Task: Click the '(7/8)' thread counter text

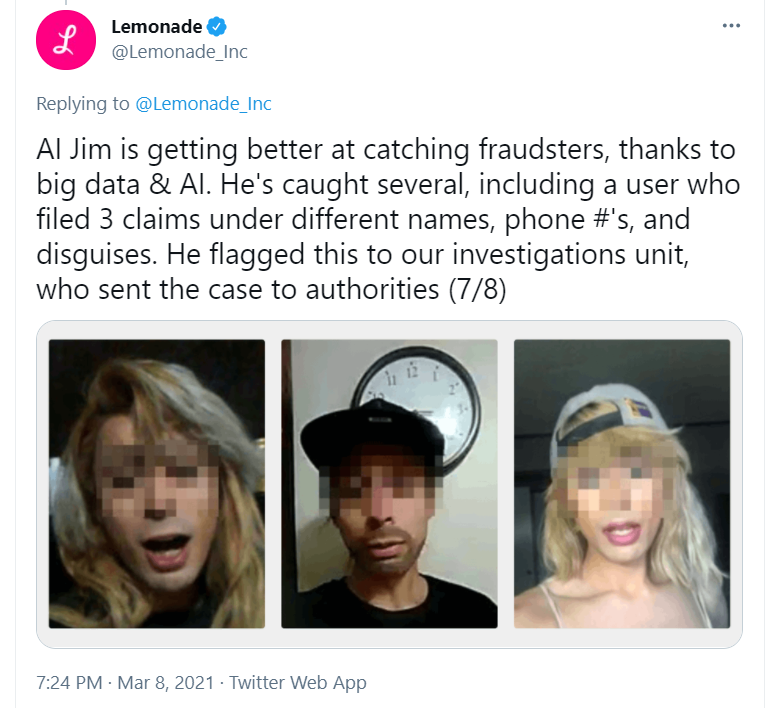Action: (477, 289)
